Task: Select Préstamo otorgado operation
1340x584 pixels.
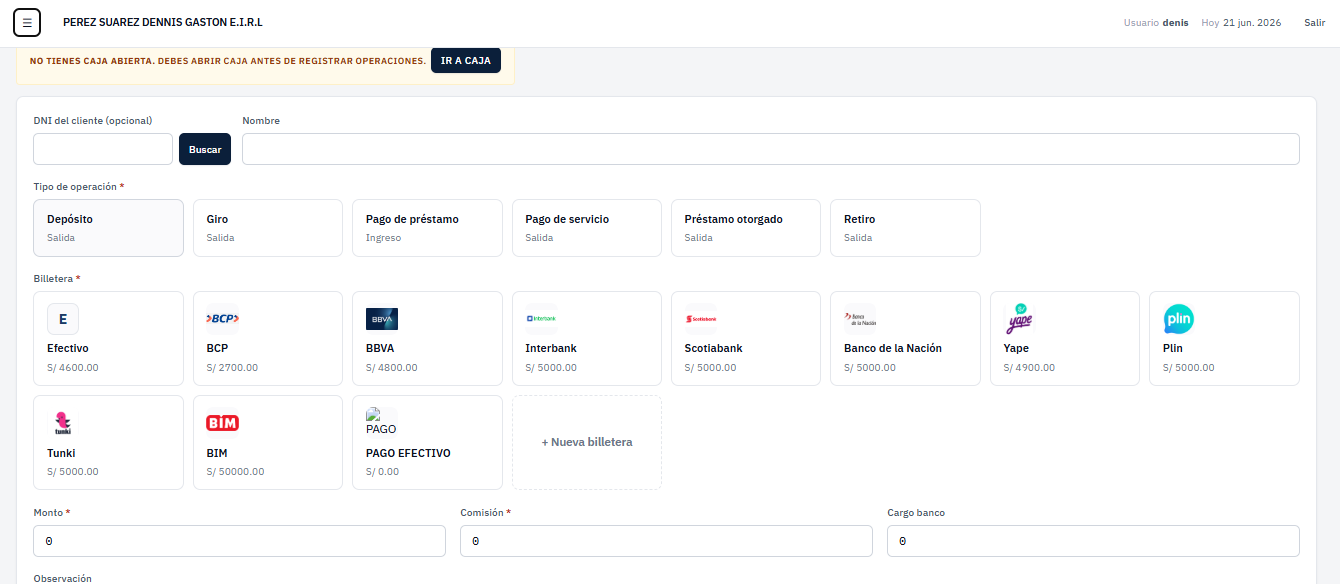Action: tap(746, 228)
